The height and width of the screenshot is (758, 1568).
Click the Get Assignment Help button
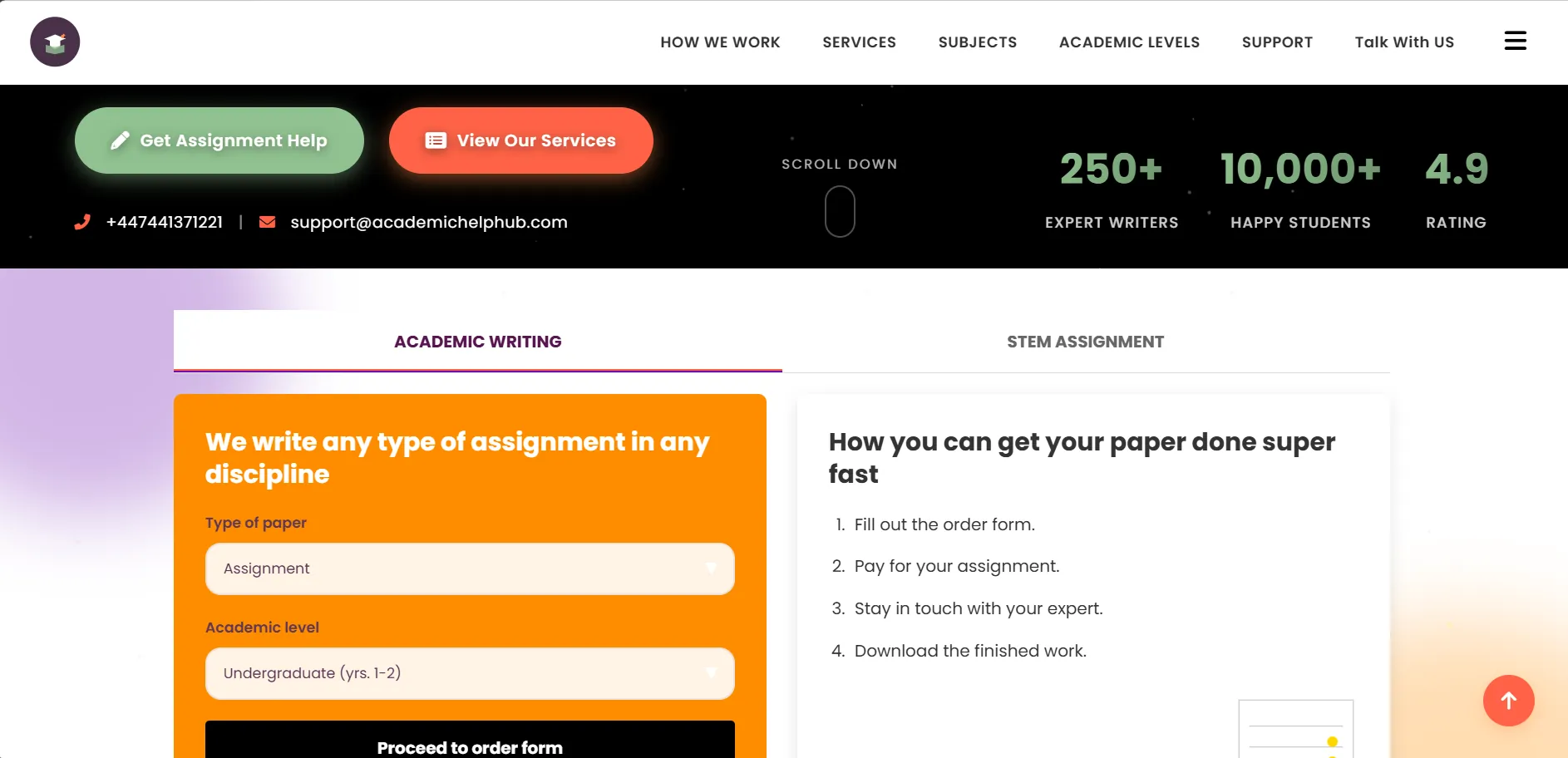click(x=219, y=140)
